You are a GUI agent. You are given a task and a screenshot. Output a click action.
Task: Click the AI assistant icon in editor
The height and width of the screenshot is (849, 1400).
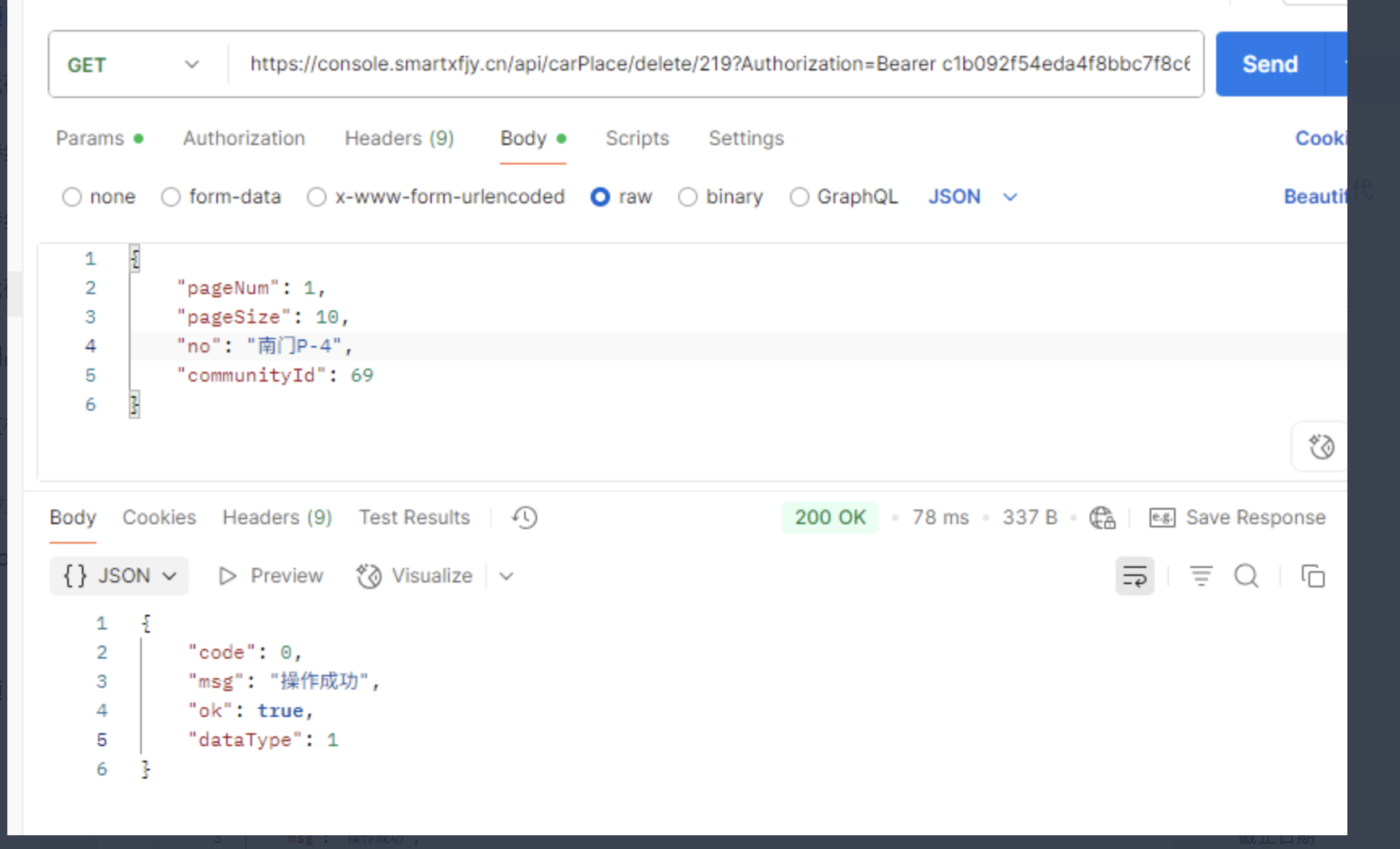1321,446
